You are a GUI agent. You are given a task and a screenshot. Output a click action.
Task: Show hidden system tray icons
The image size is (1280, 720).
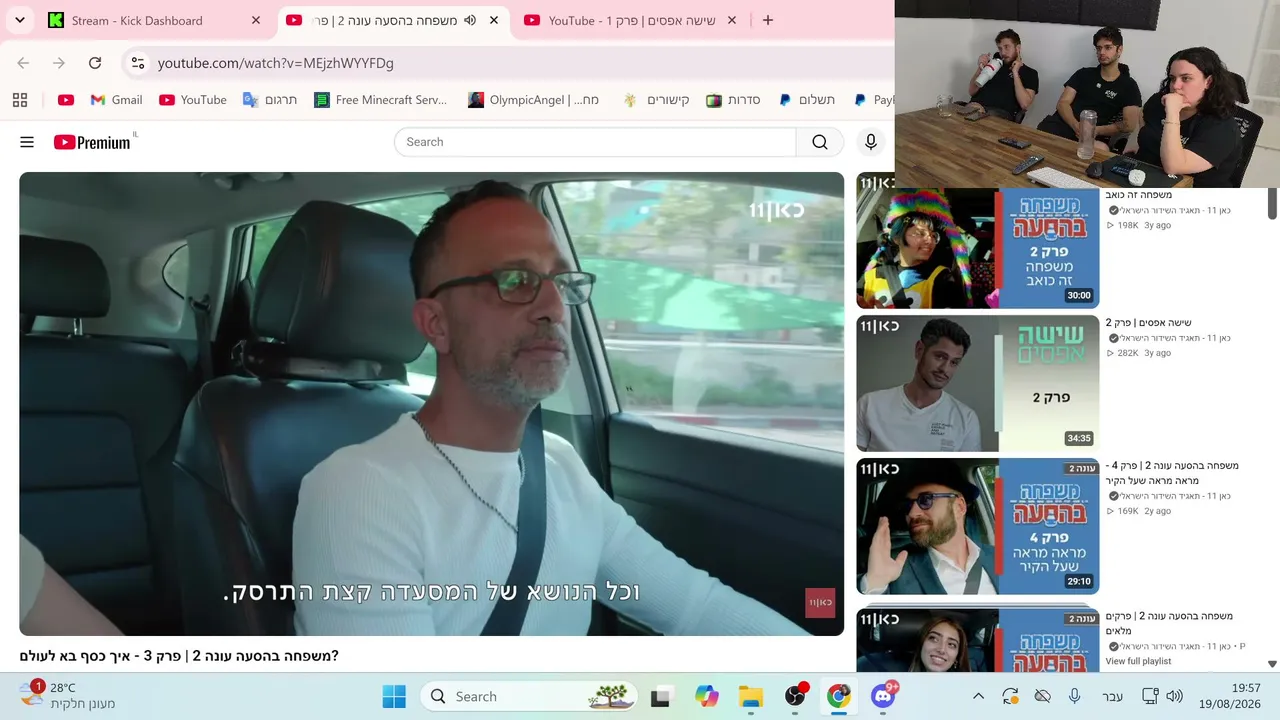click(x=979, y=697)
